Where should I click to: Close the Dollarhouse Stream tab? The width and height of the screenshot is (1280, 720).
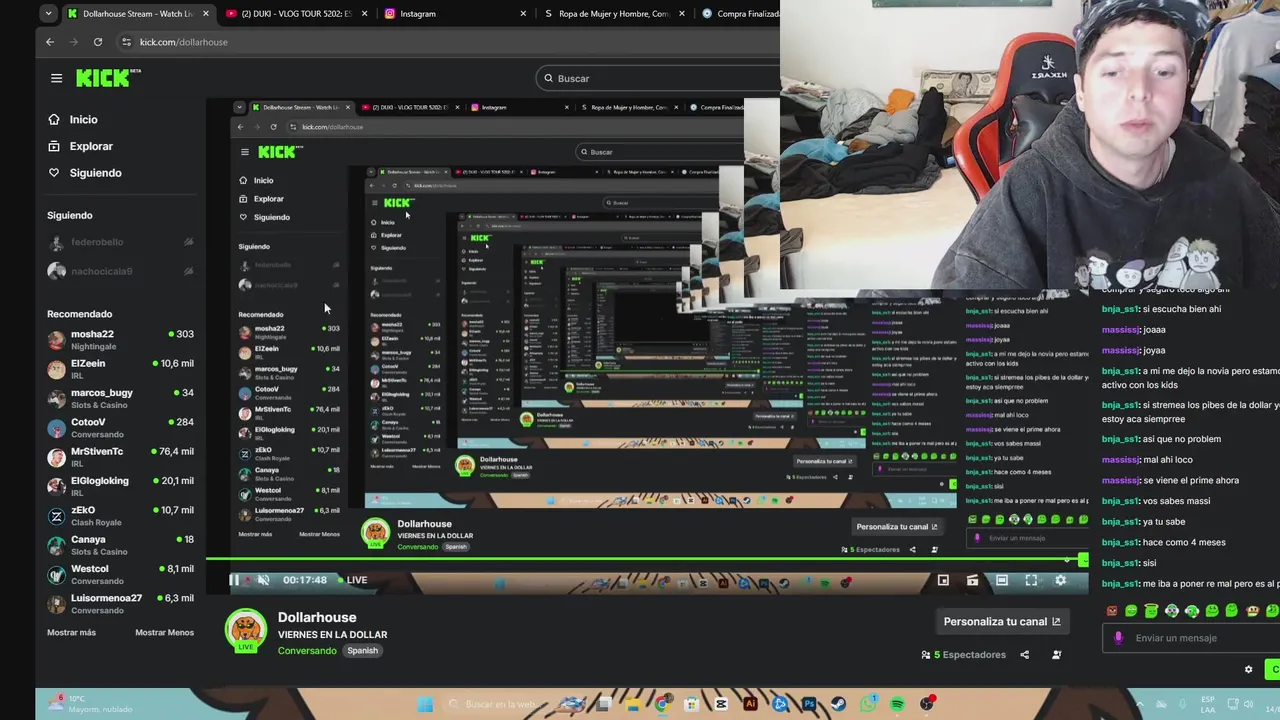click(206, 14)
